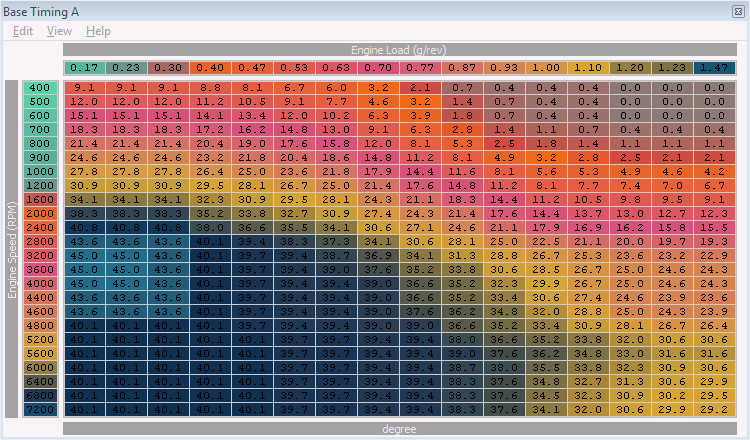Click the 5.6 cell in the 1000 RPM row
750x440 pixels.
(x=546, y=172)
